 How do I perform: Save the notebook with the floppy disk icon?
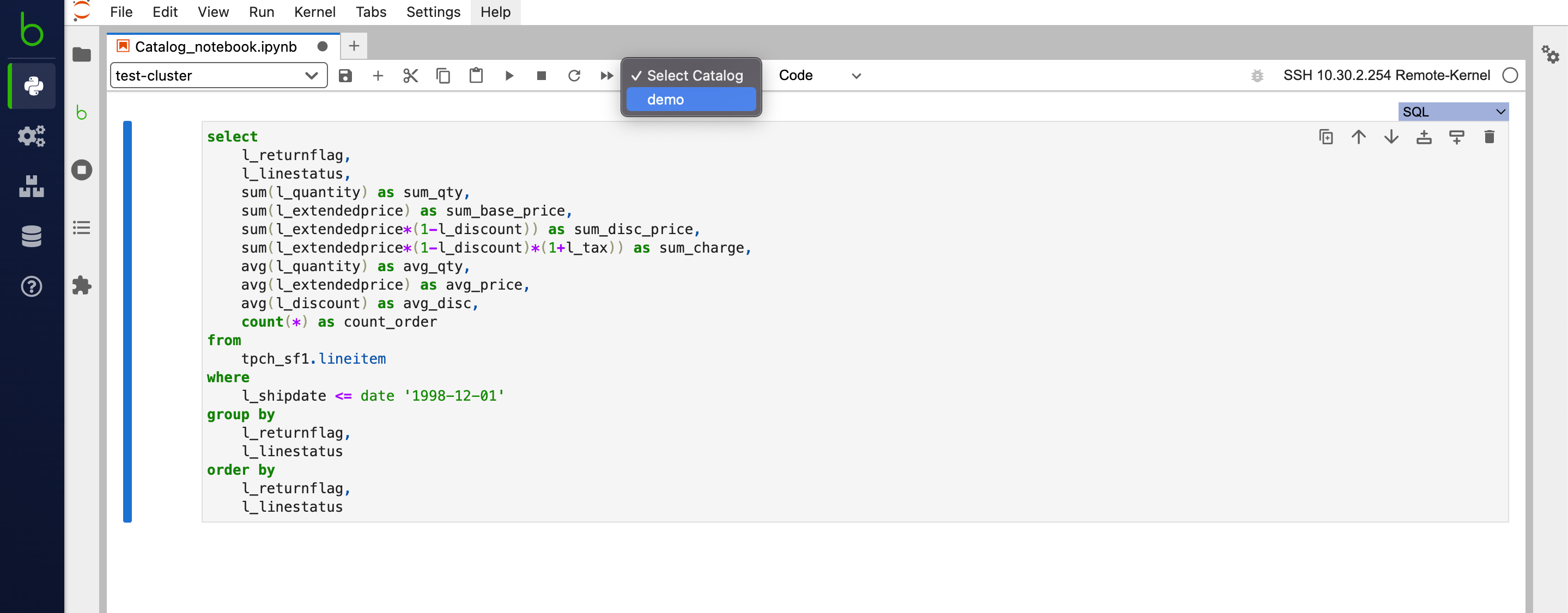345,76
